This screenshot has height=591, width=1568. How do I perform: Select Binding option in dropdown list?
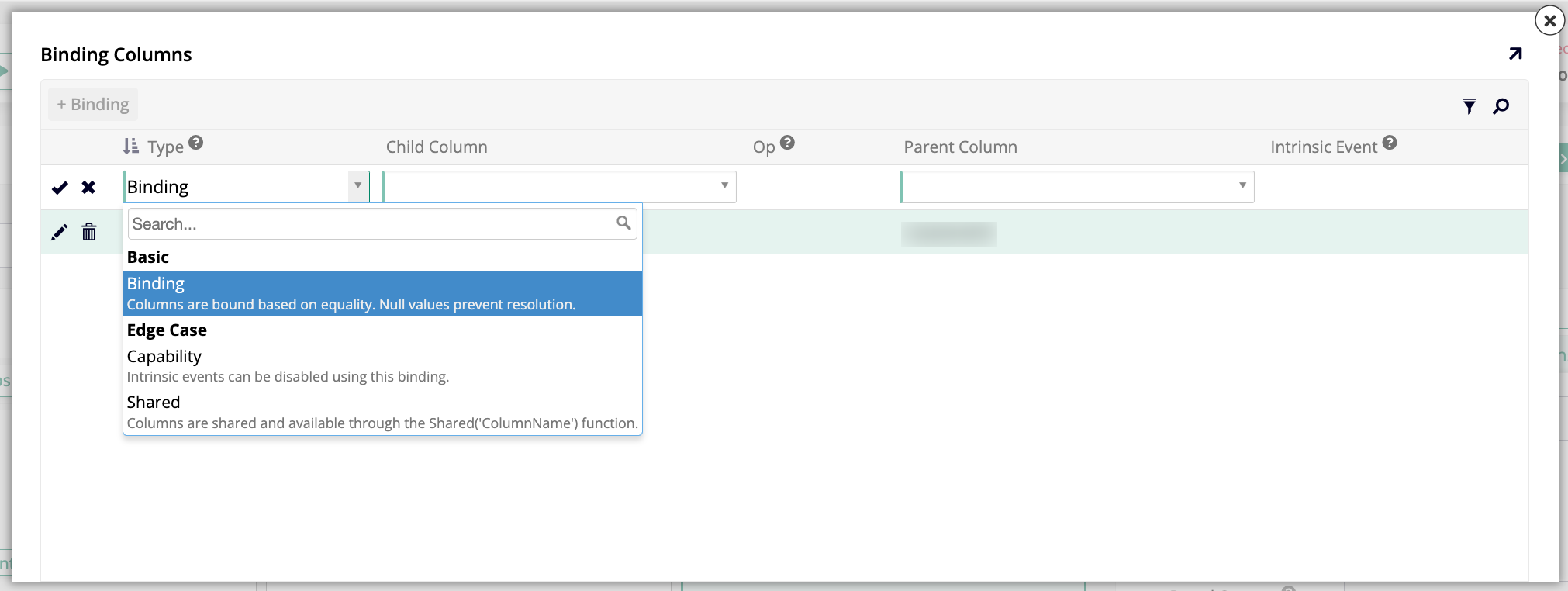tap(382, 293)
